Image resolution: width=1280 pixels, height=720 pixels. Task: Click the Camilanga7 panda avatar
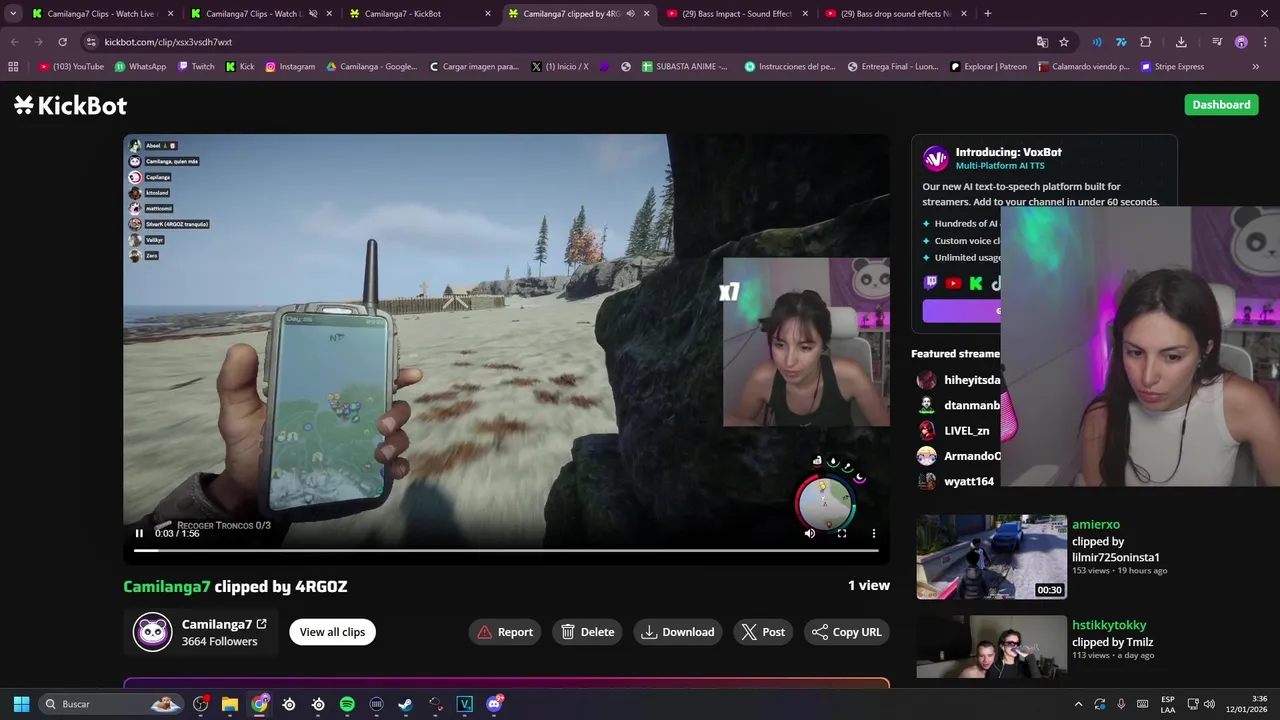(x=153, y=632)
